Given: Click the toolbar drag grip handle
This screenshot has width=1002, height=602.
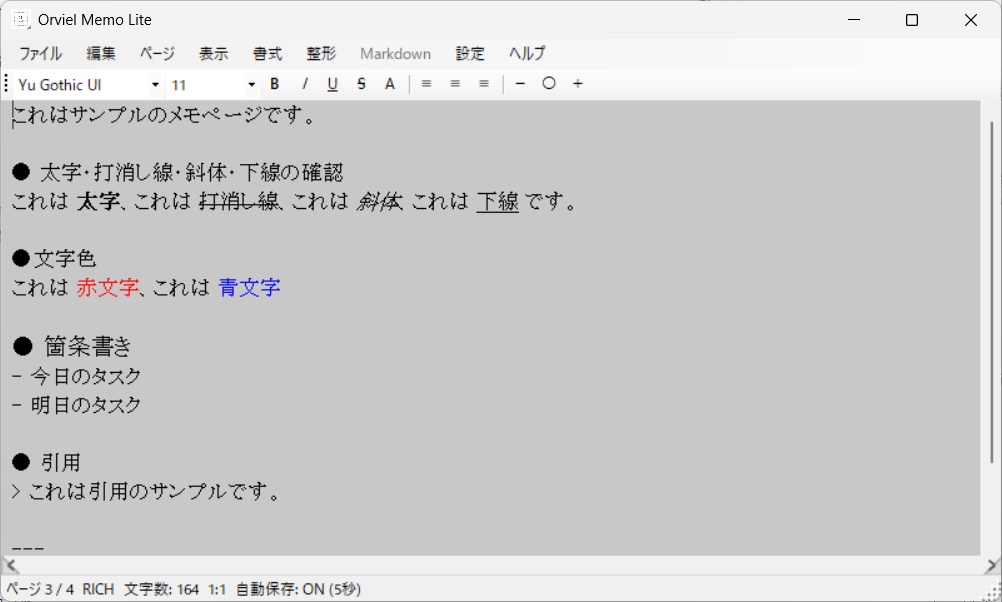Looking at the screenshot, I should (6, 84).
